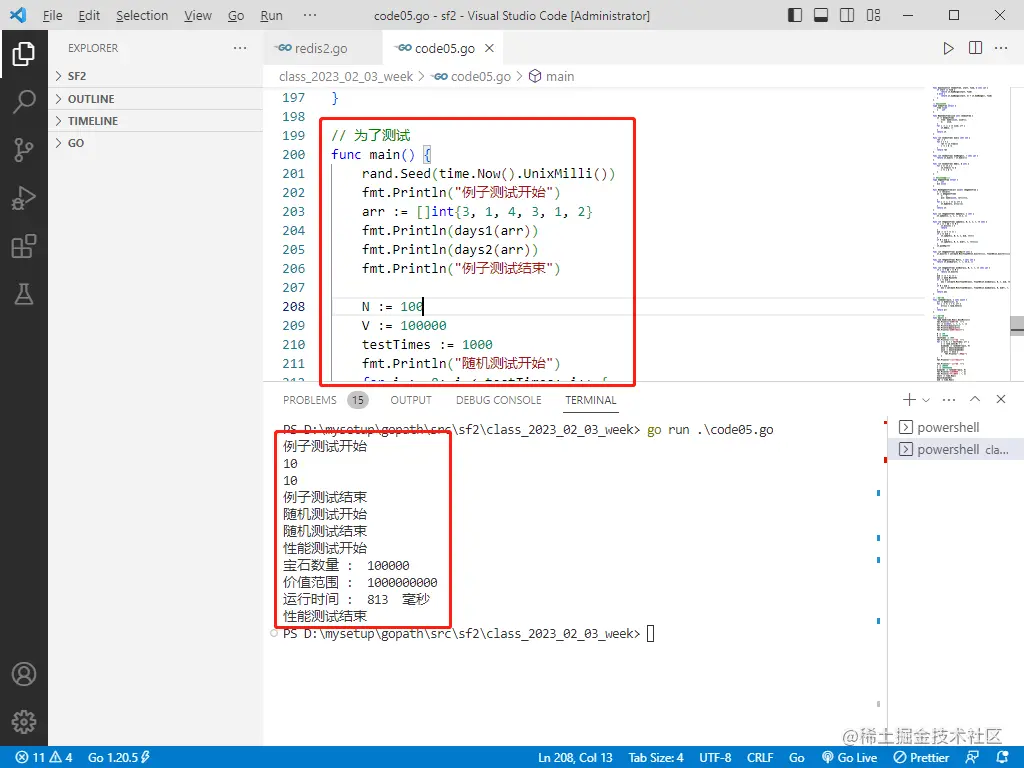Screen dimensions: 1024x768
Task: Open the File menu
Action: (52, 15)
